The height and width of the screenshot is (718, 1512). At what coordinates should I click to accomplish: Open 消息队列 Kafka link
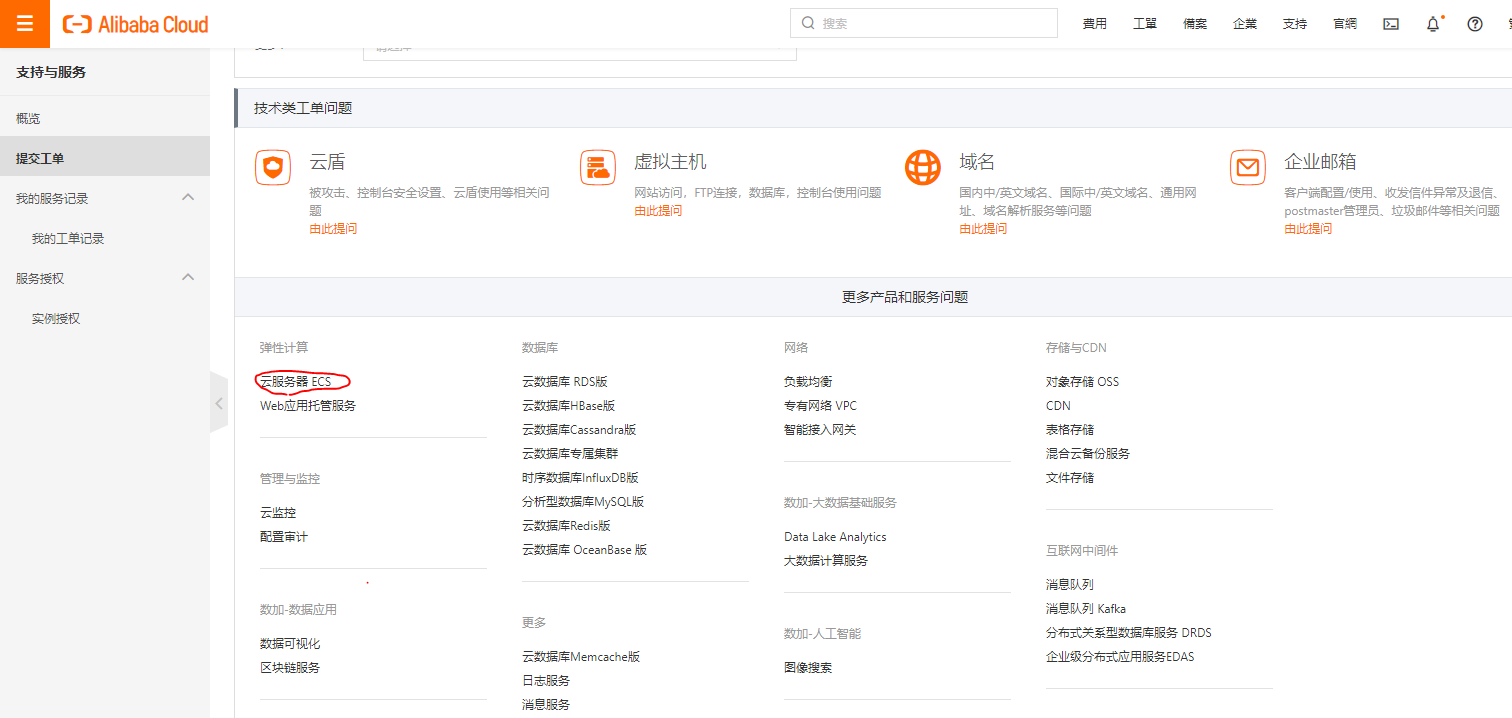[1086, 609]
